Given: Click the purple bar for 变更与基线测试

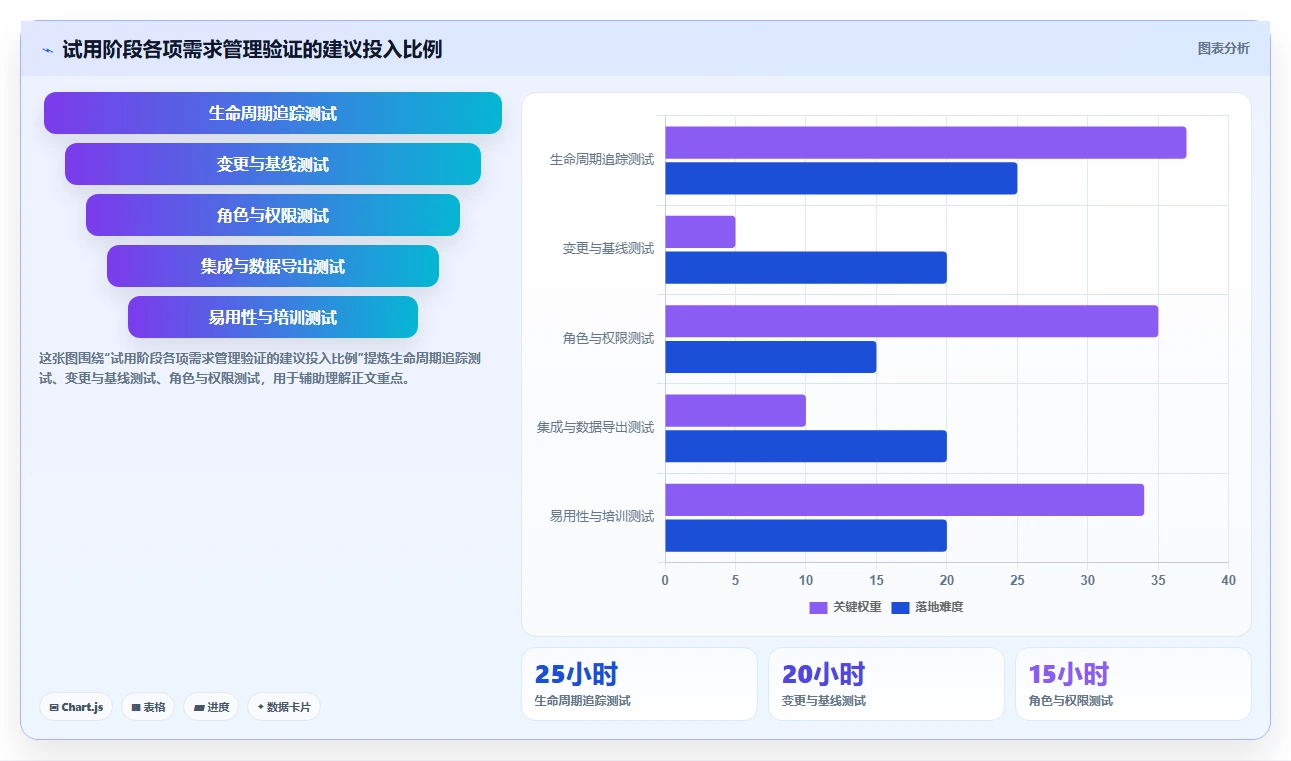Looking at the screenshot, I should click(x=700, y=232).
